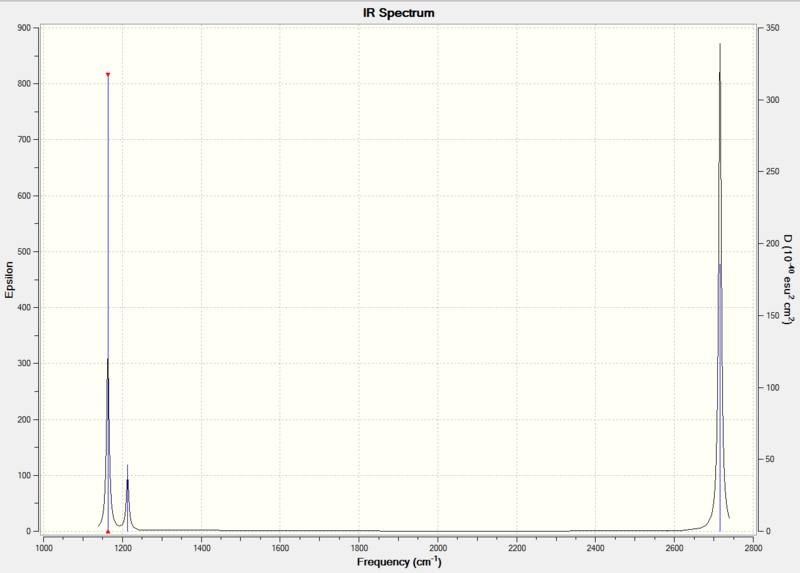Image resolution: width=800 pixels, height=573 pixels.
Task: Click the left axis value '100'
Action: pos(24,476)
